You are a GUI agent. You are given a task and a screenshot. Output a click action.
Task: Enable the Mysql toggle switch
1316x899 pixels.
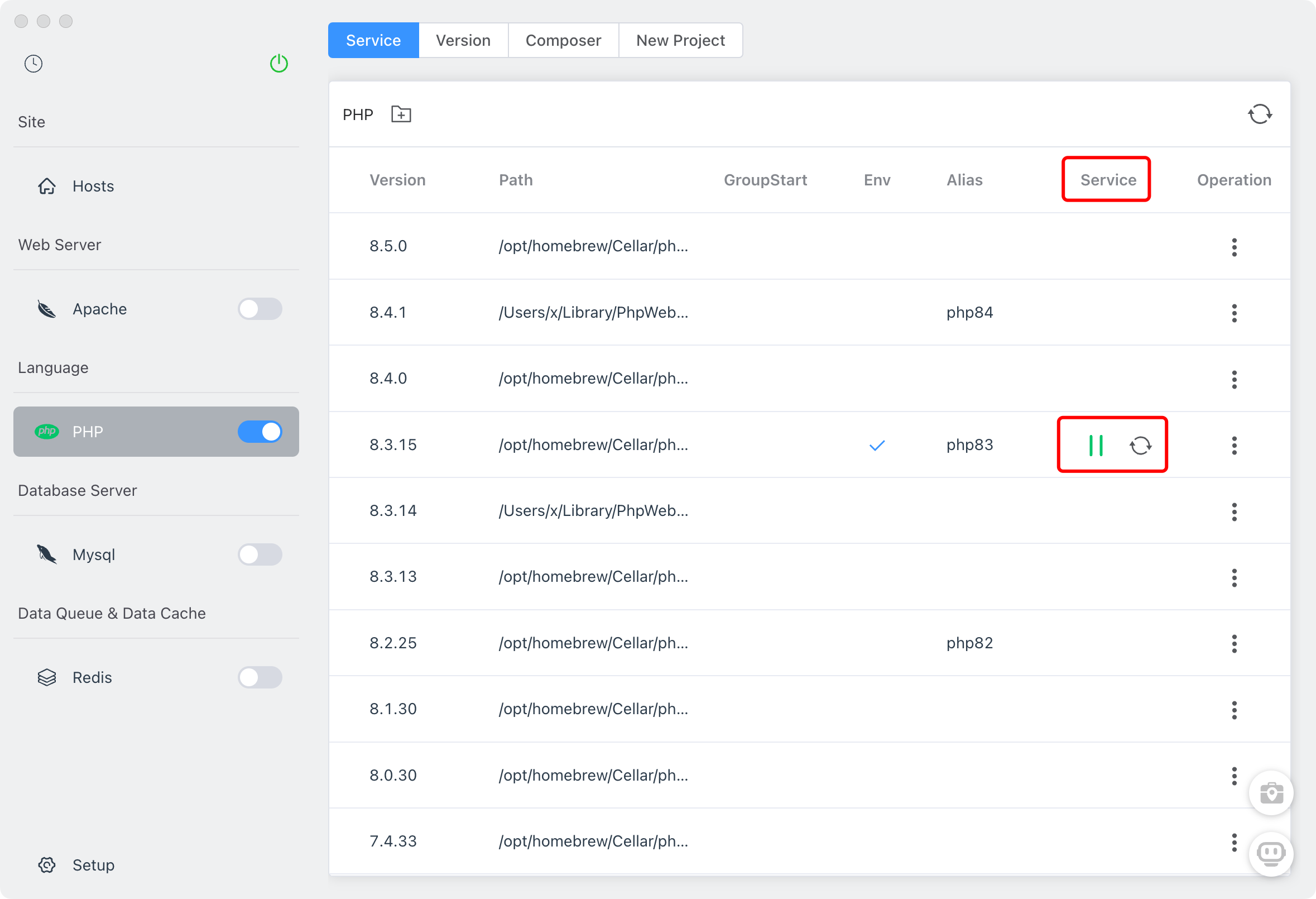[x=260, y=554]
